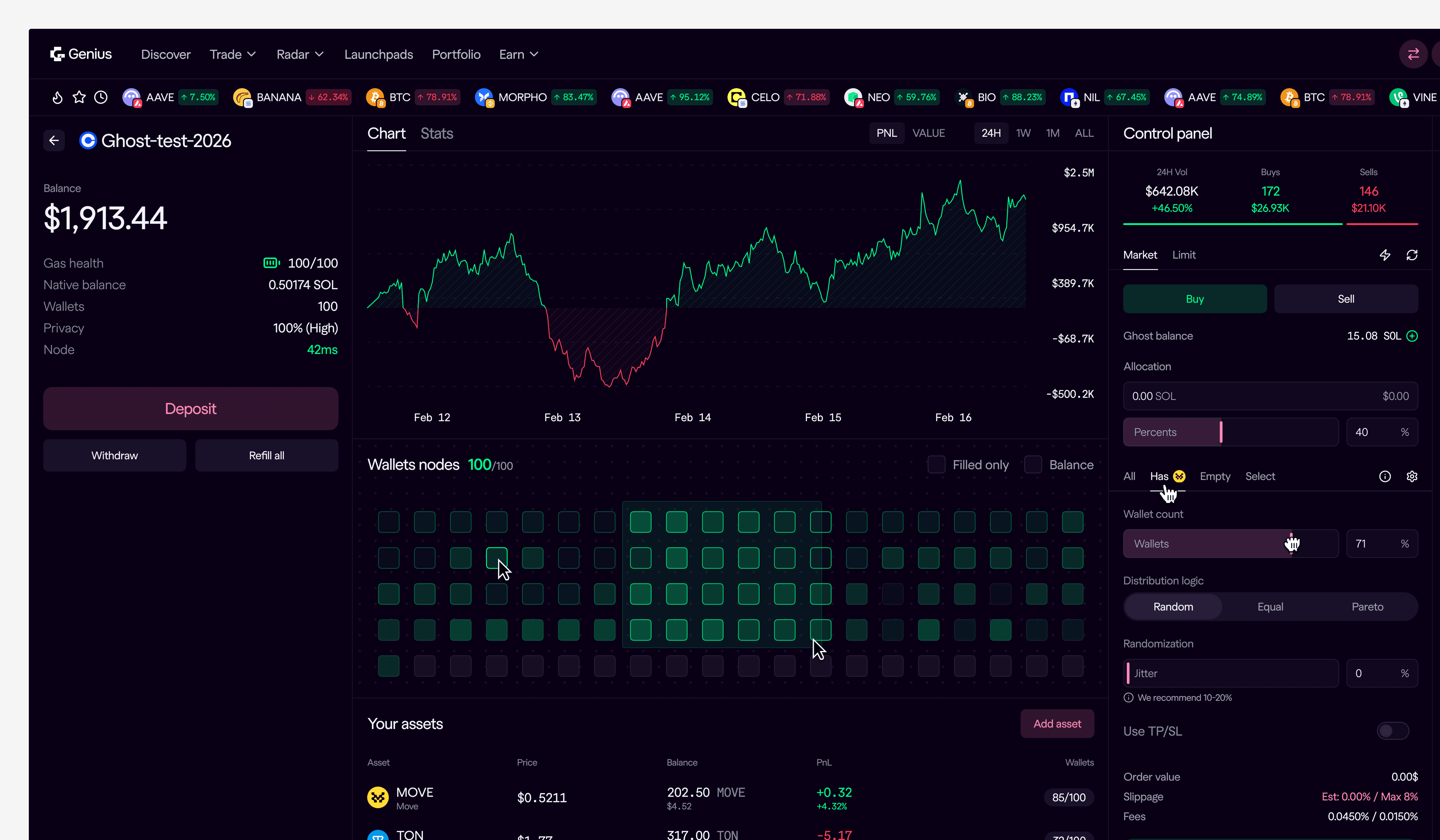1440x840 pixels.
Task: Enable the Balance checkbox
Action: [1033, 465]
